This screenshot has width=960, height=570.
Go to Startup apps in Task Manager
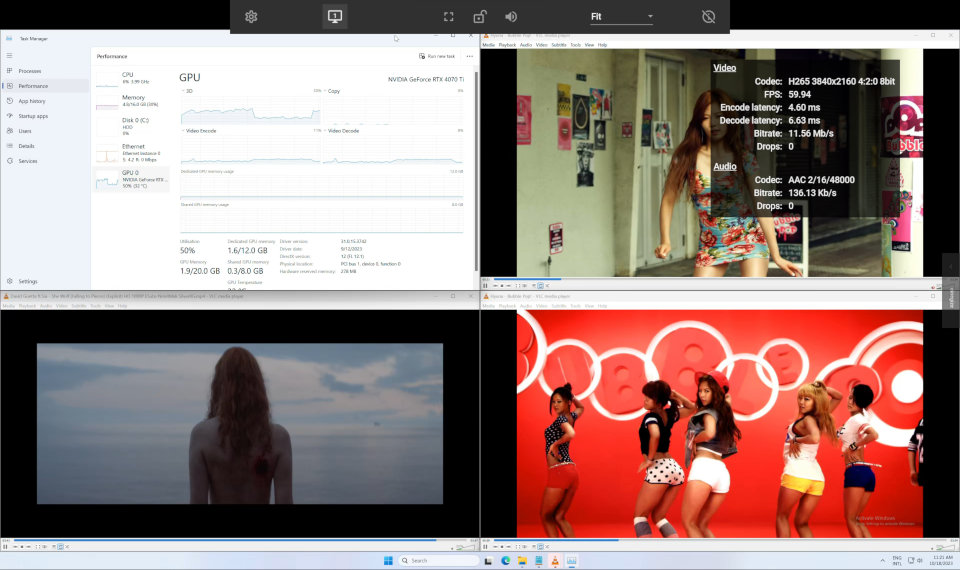click(x=35, y=116)
